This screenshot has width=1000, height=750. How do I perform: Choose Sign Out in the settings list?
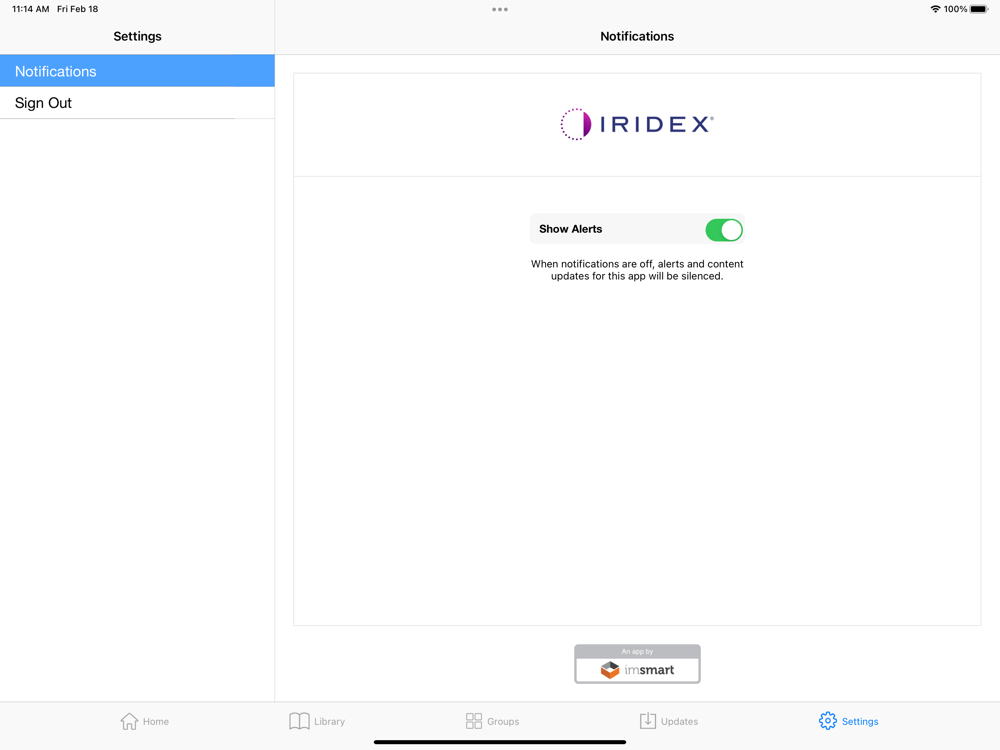[x=137, y=103]
